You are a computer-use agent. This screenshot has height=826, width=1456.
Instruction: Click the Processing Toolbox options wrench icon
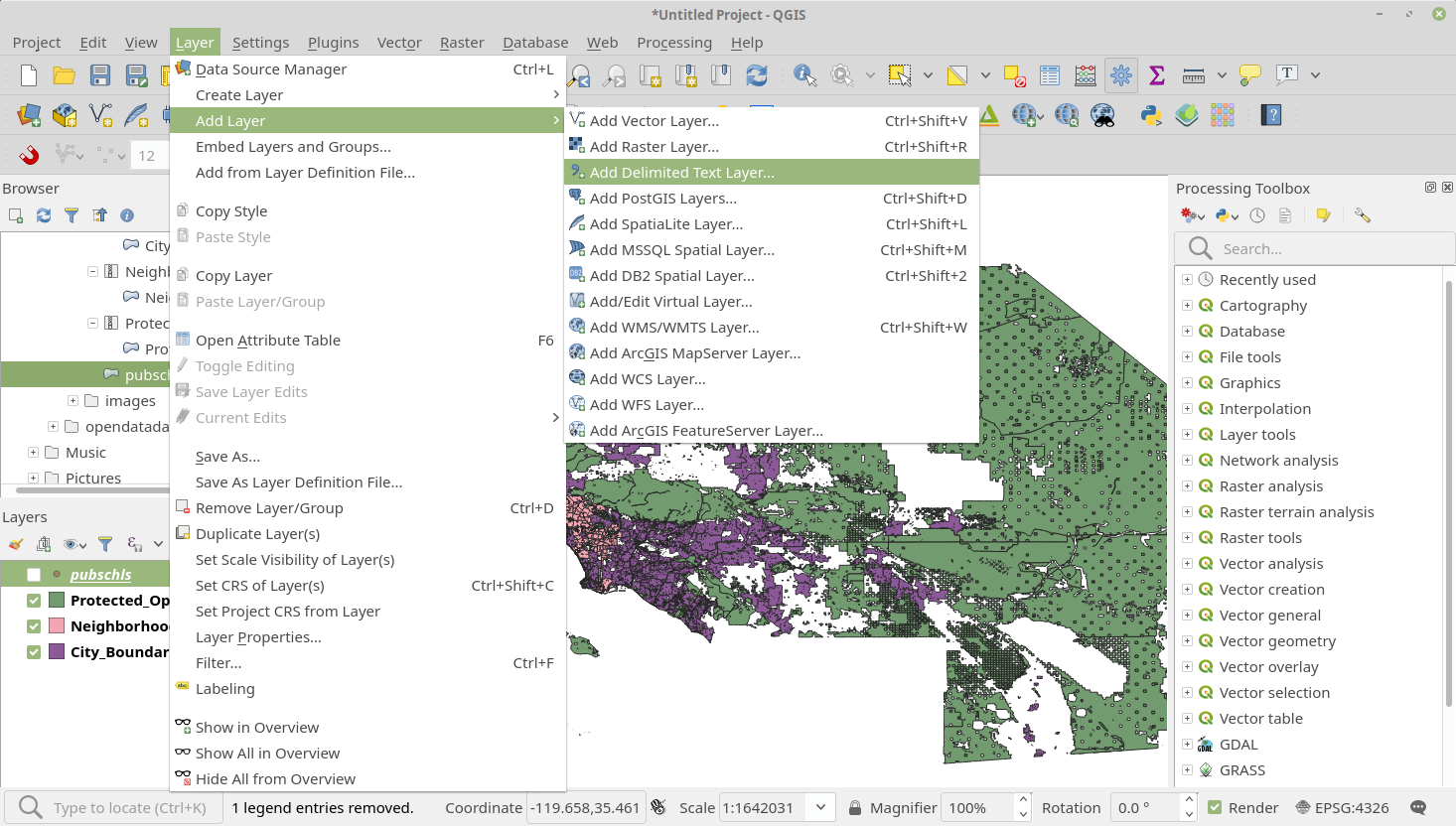point(1363,215)
